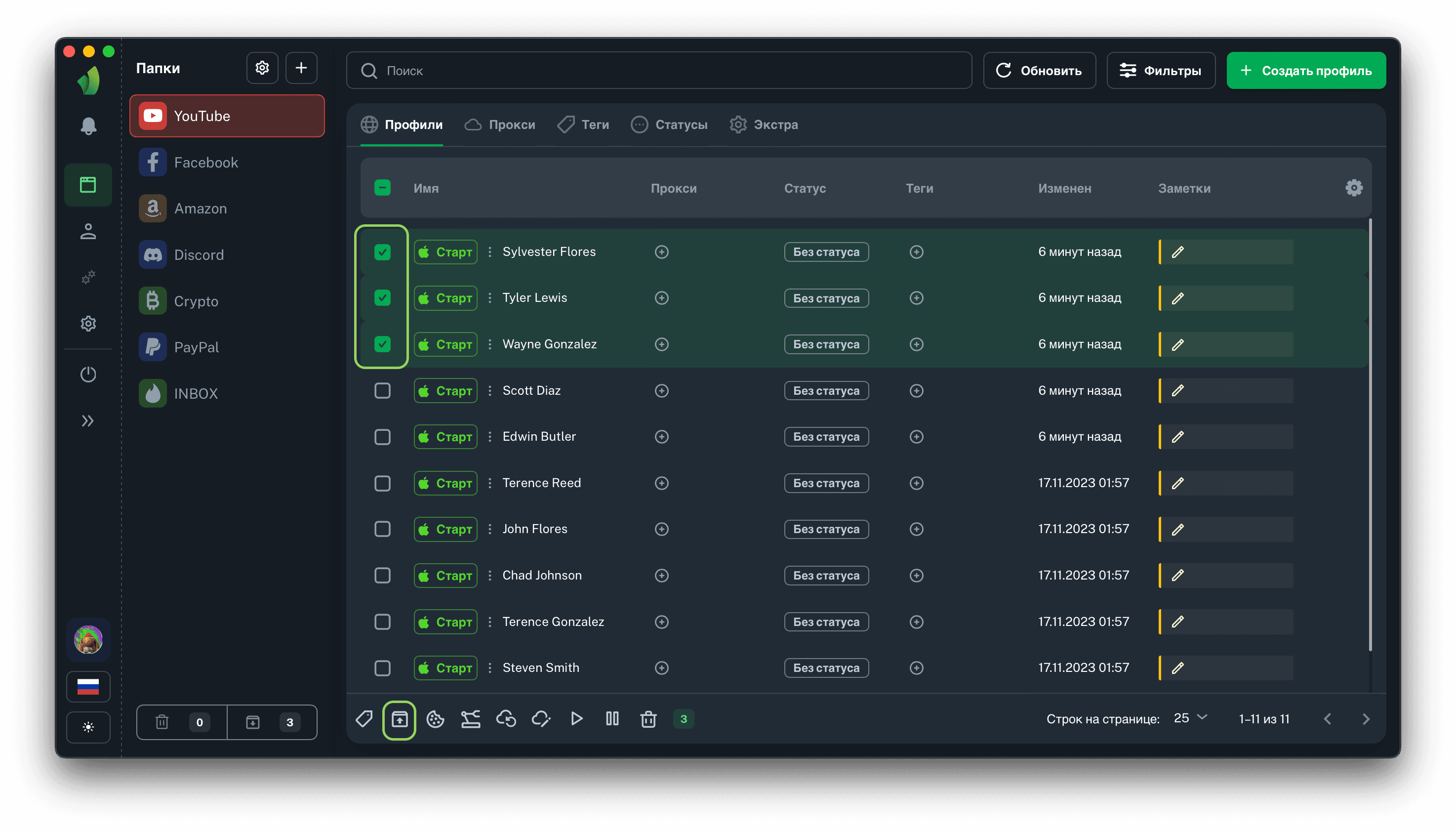Click the trash delete icon in bottom toolbar
This screenshot has height=831, width=1456.
(x=648, y=719)
